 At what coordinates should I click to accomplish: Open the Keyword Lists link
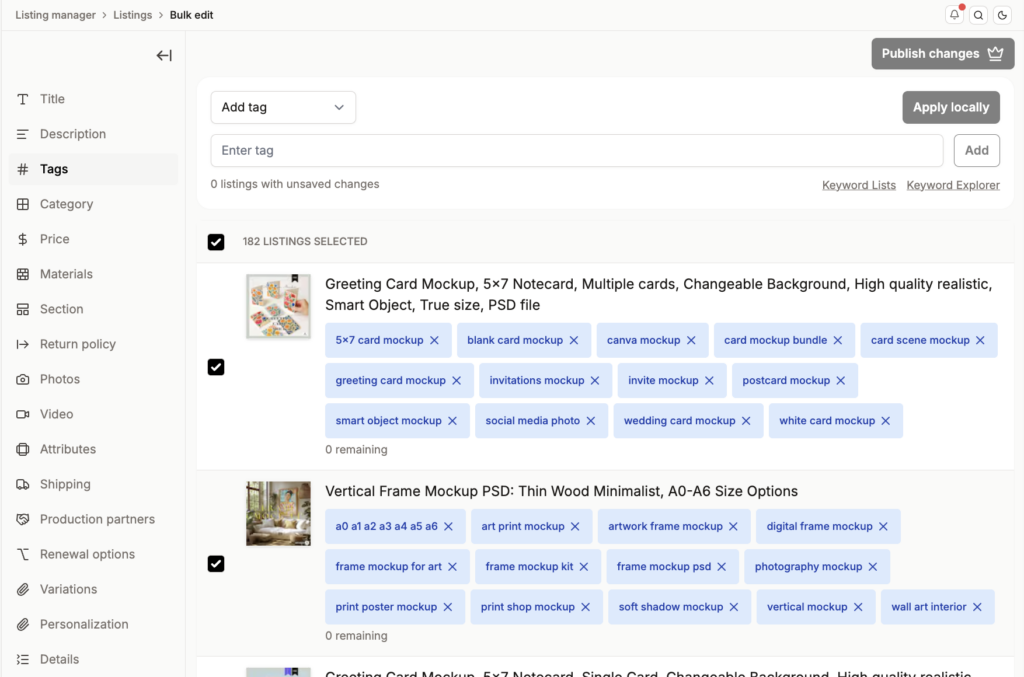[859, 185]
